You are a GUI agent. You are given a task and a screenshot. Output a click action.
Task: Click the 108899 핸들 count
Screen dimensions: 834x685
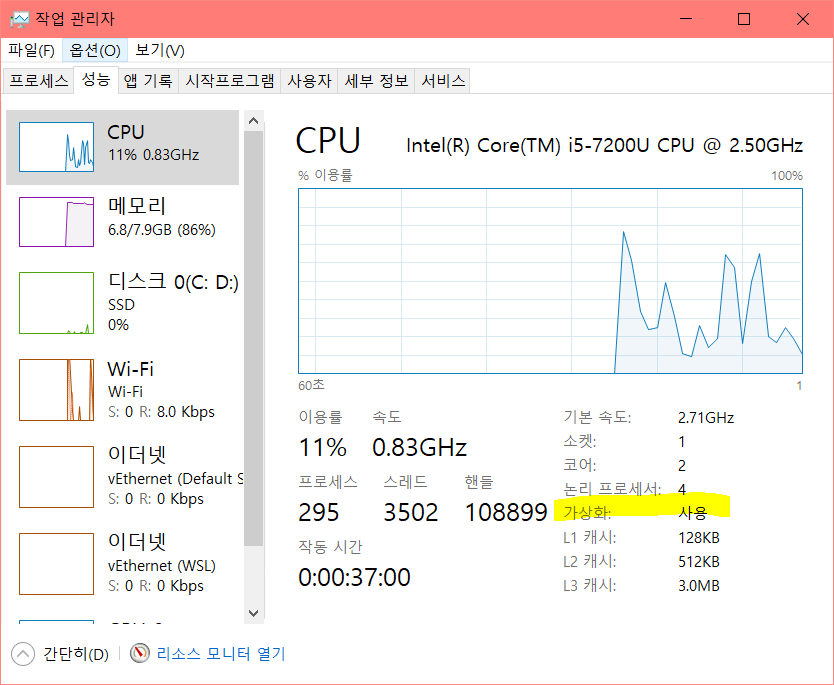[506, 513]
